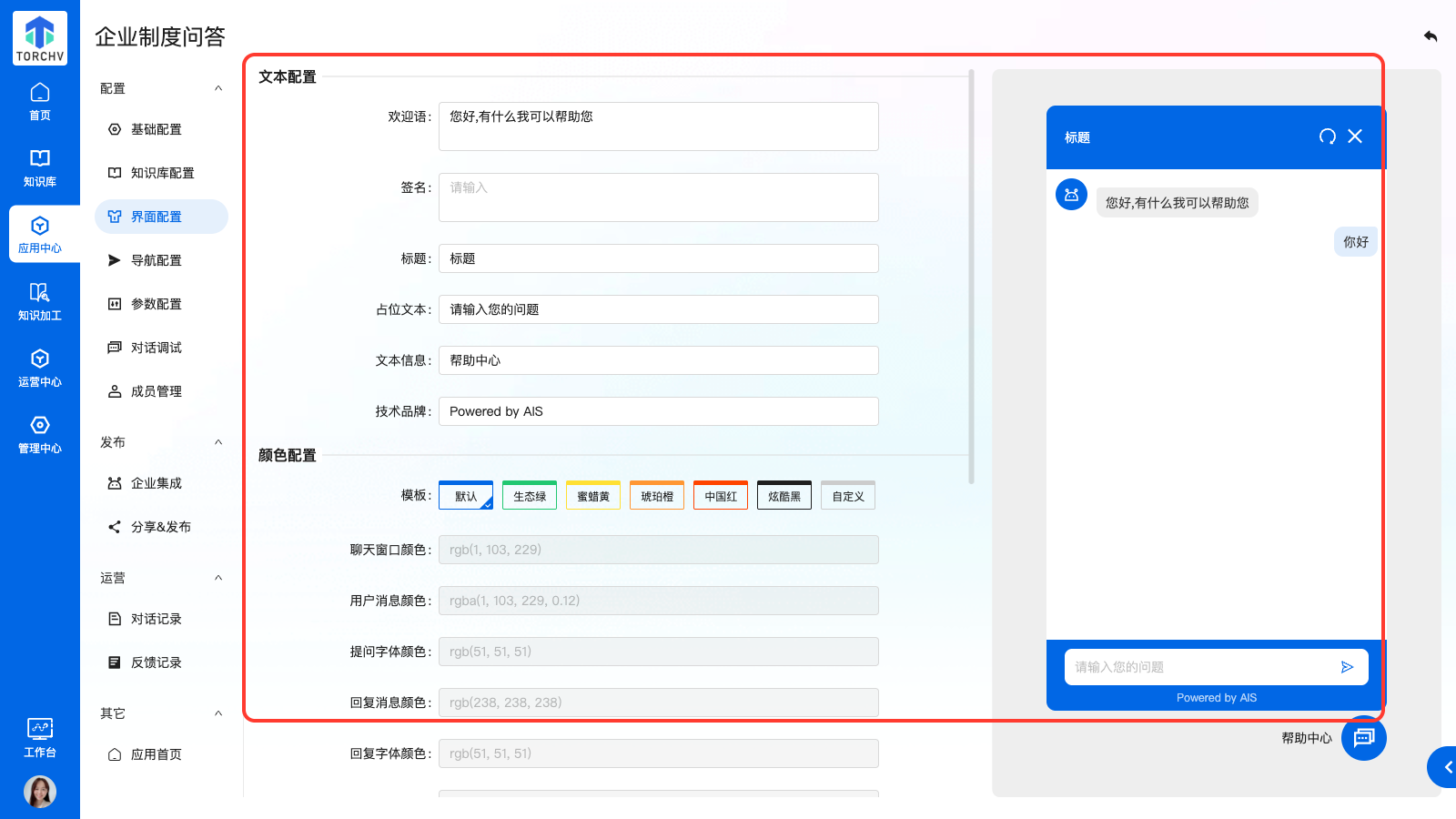This screenshot has width=1456, height=819.
Task: Choose the 自定义 template option
Action: click(x=848, y=496)
